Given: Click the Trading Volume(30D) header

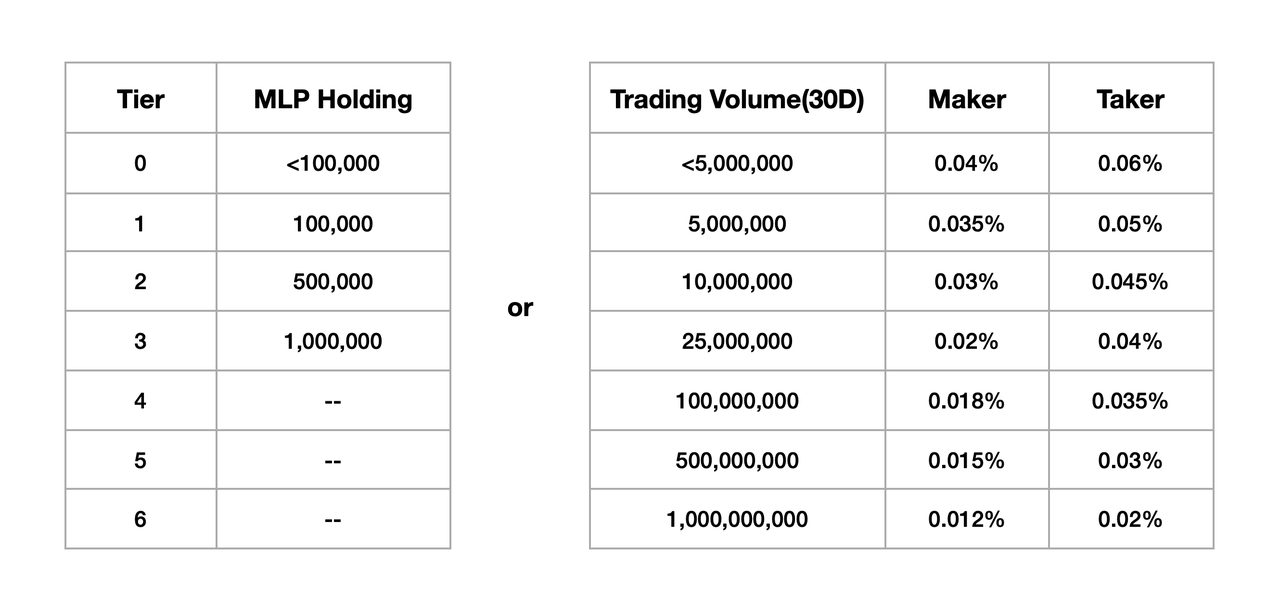Looking at the screenshot, I should pos(737,99).
